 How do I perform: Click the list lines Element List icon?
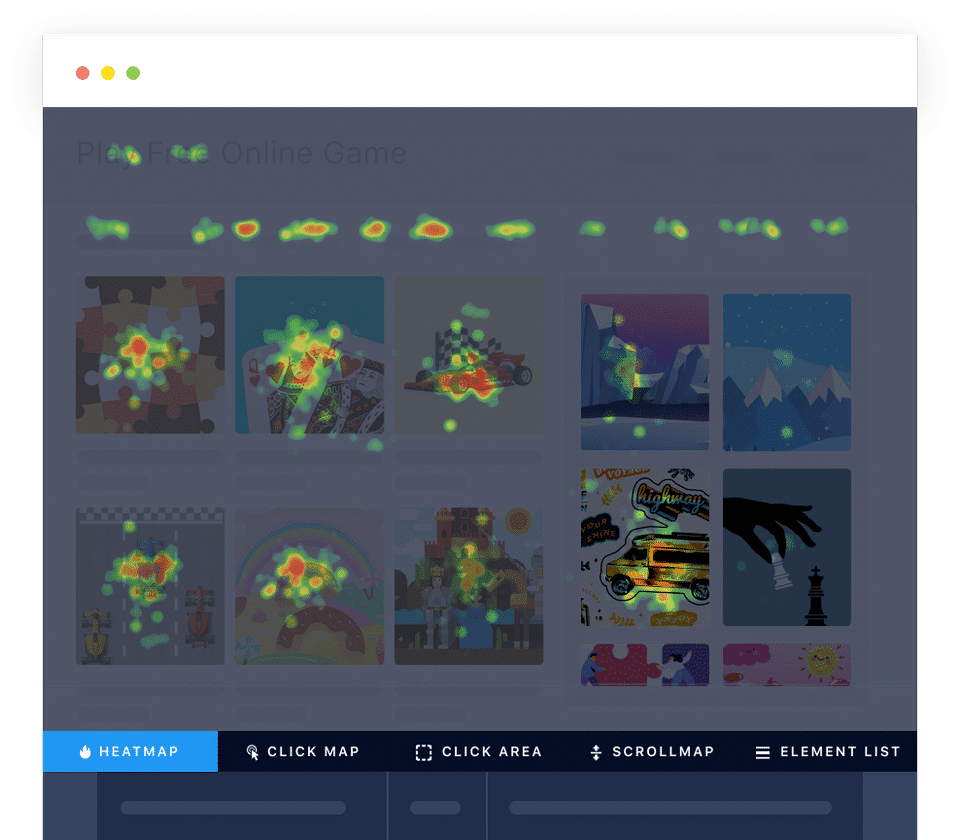(x=763, y=752)
